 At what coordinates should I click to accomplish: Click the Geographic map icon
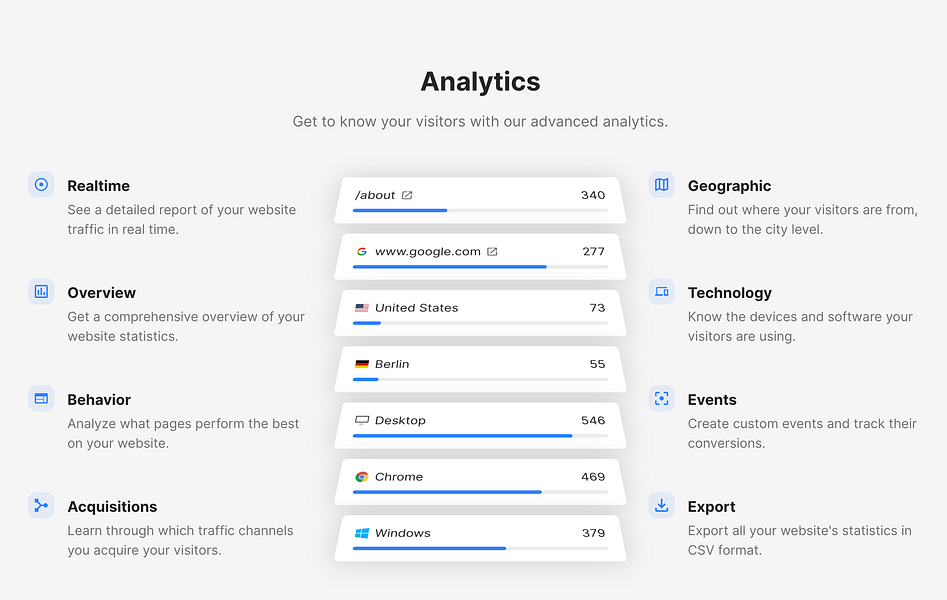pyautogui.click(x=661, y=184)
